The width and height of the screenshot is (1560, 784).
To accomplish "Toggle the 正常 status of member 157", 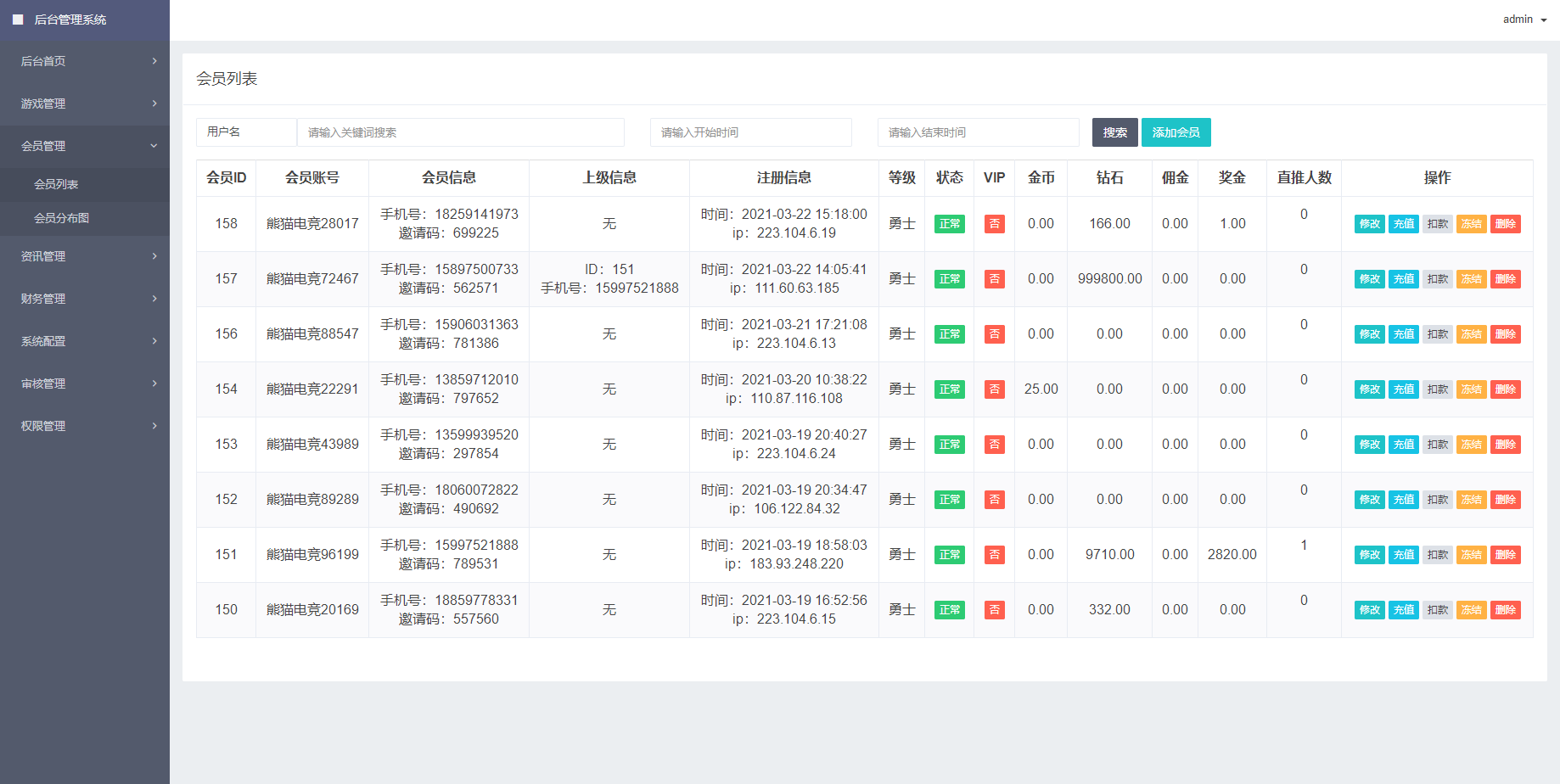I will click(949, 278).
